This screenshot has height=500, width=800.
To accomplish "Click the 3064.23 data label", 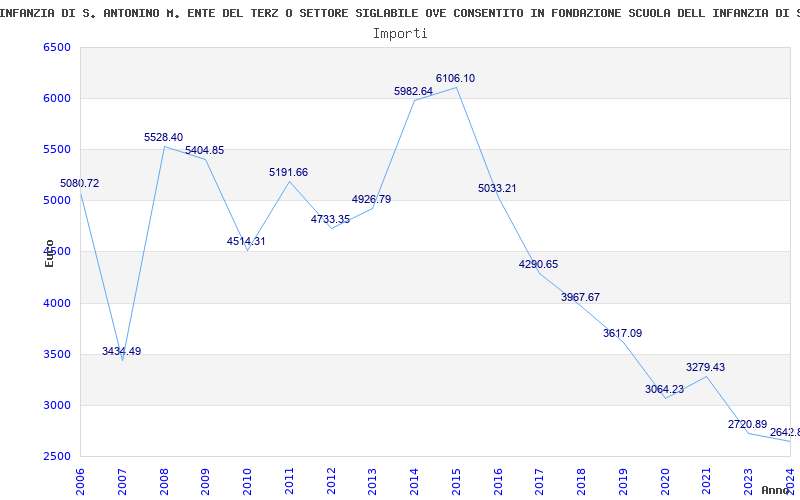I will click(x=664, y=389).
